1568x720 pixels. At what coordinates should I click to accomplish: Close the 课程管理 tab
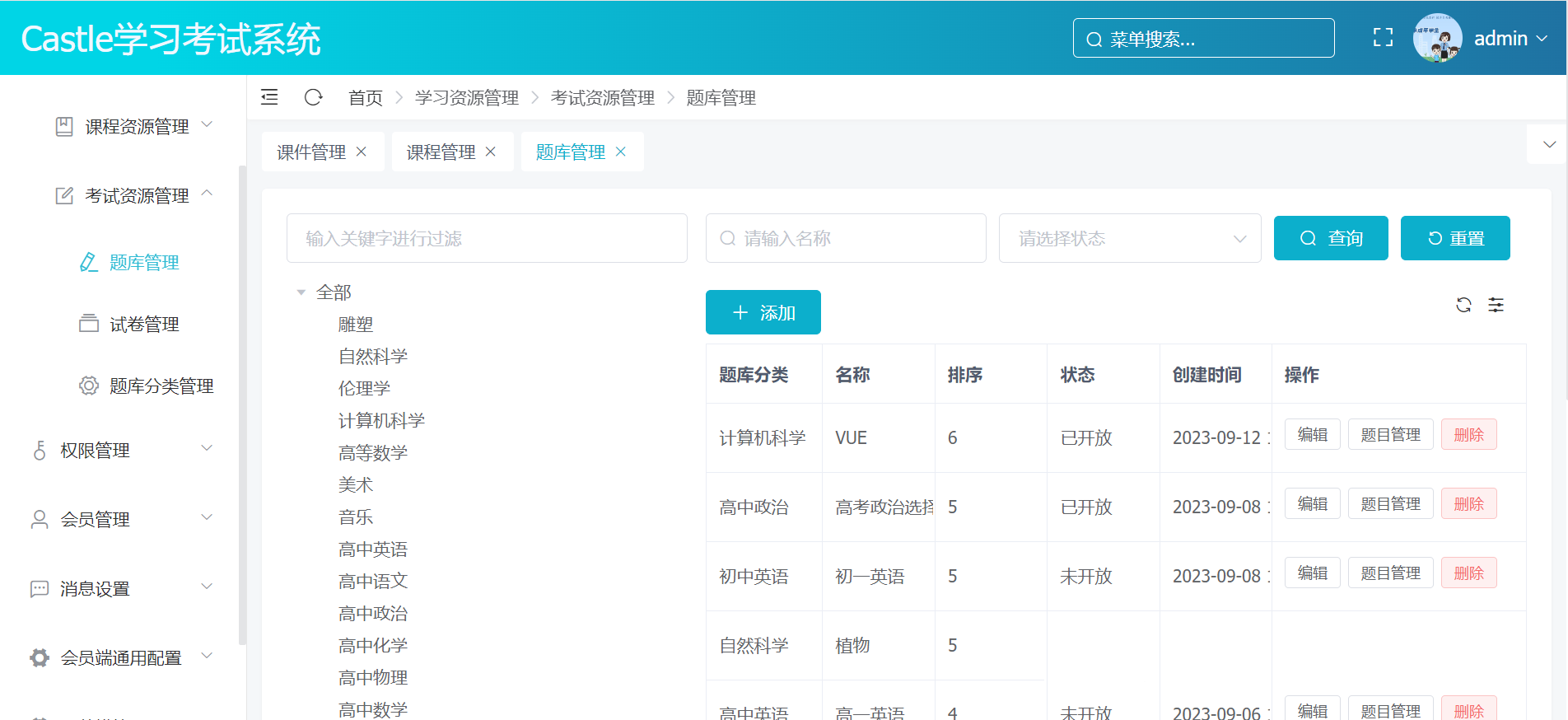[491, 152]
